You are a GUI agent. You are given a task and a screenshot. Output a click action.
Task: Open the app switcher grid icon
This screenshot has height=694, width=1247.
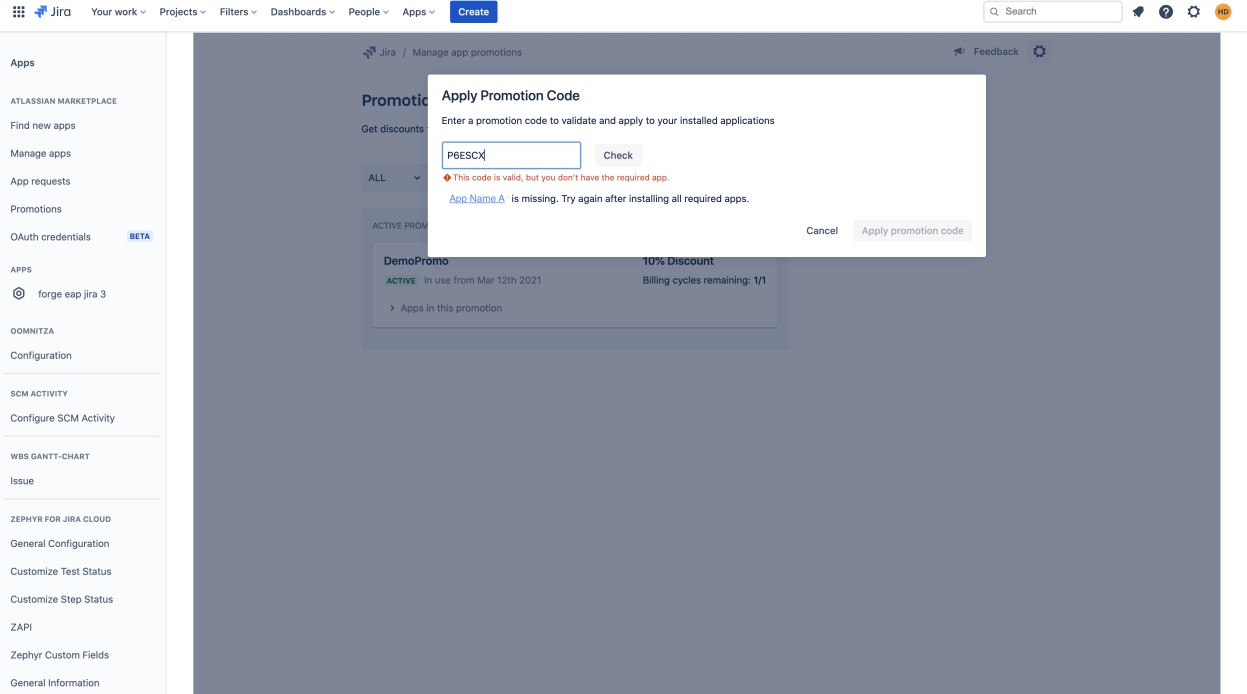pyautogui.click(x=18, y=12)
